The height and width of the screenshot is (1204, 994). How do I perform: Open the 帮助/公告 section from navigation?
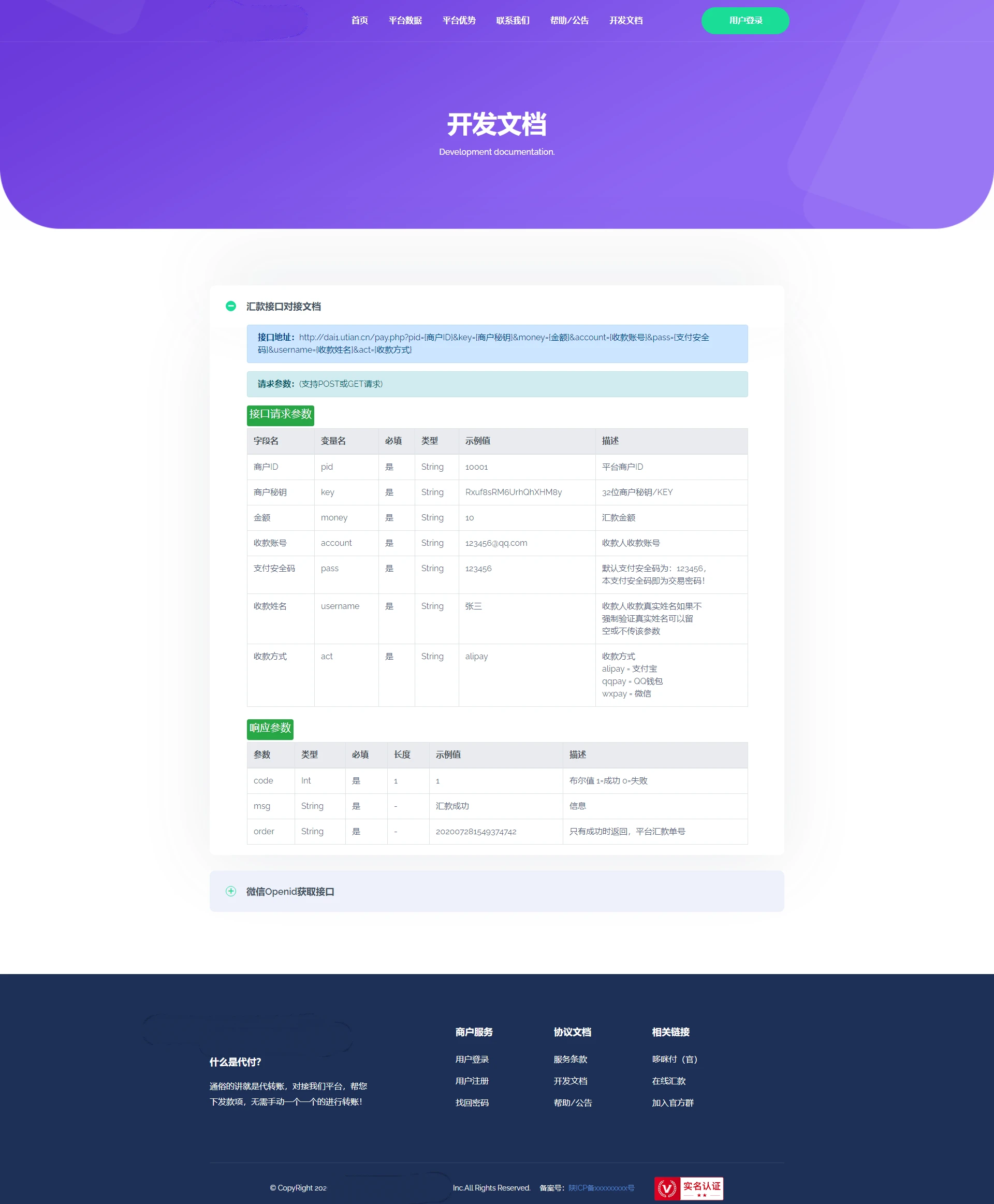(569, 21)
